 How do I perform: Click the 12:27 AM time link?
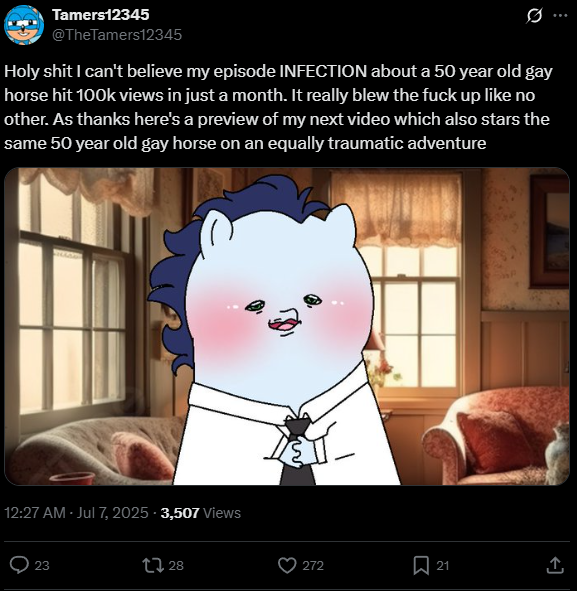35,513
